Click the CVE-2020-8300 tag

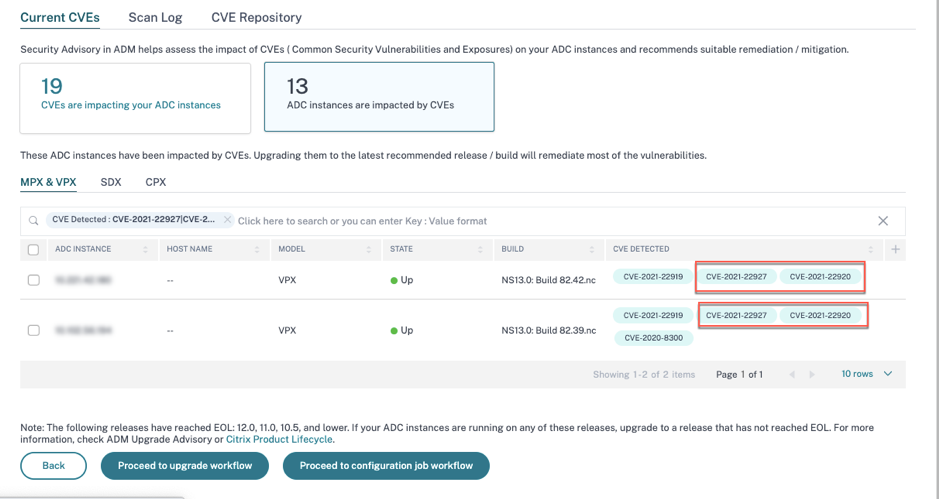(x=653, y=338)
